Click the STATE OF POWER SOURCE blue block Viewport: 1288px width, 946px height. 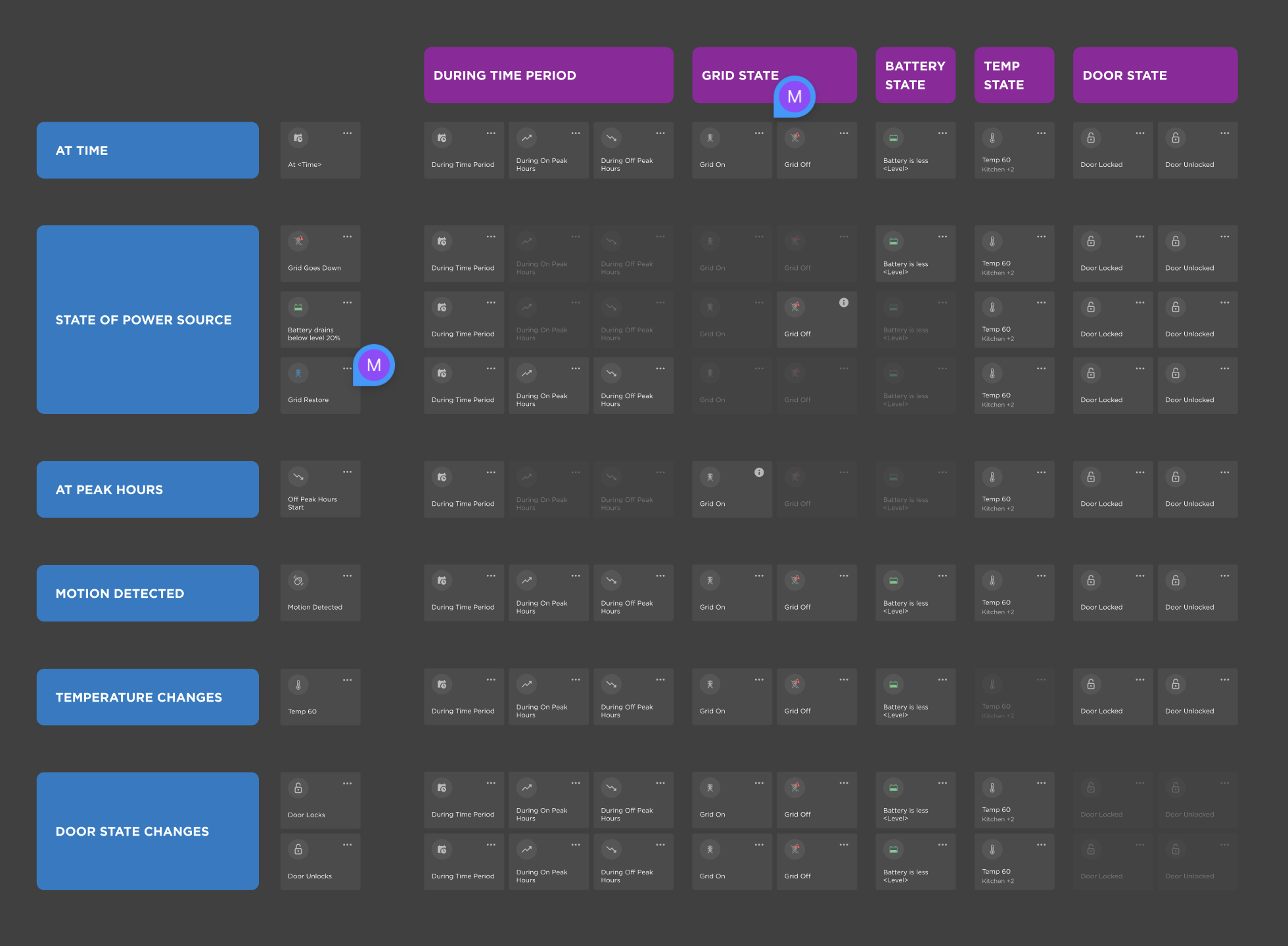pyautogui.click(x=147, y=320)
